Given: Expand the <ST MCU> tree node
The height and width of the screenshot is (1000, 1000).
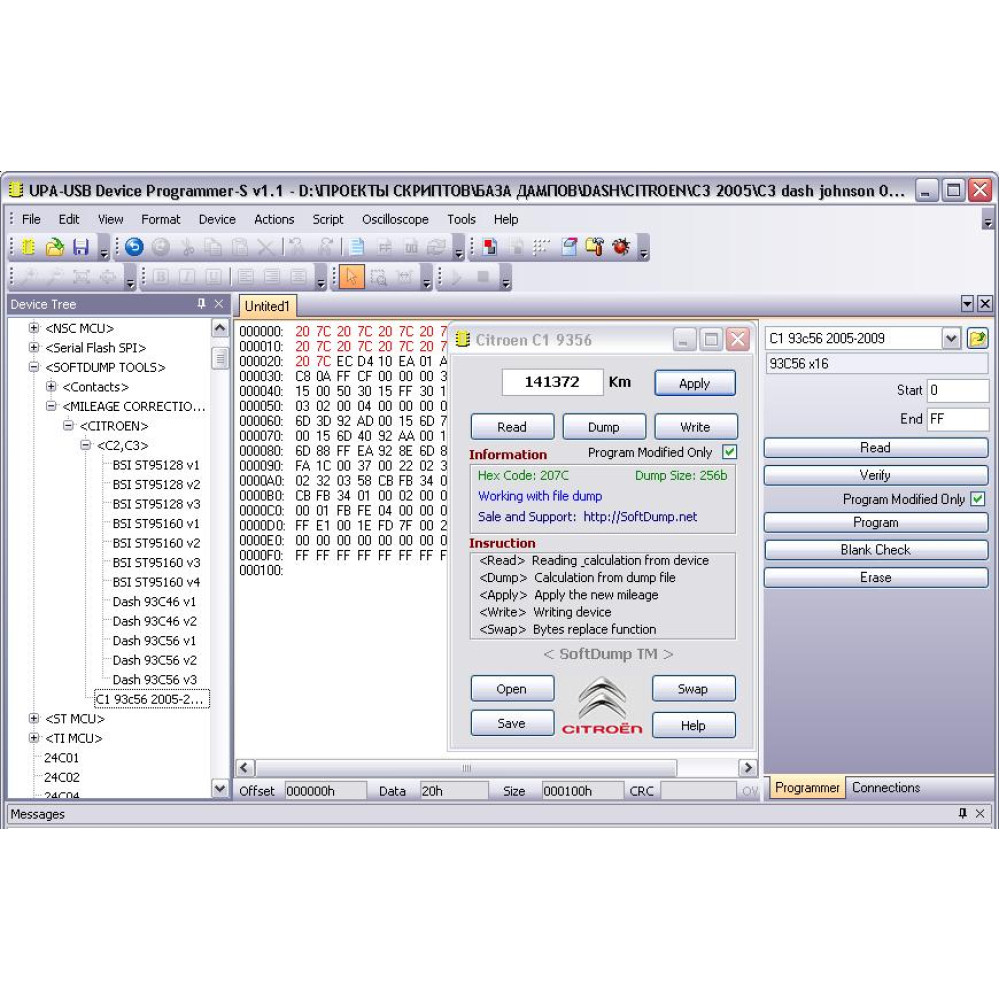Looking at the screenshot, I should [34, 719].
